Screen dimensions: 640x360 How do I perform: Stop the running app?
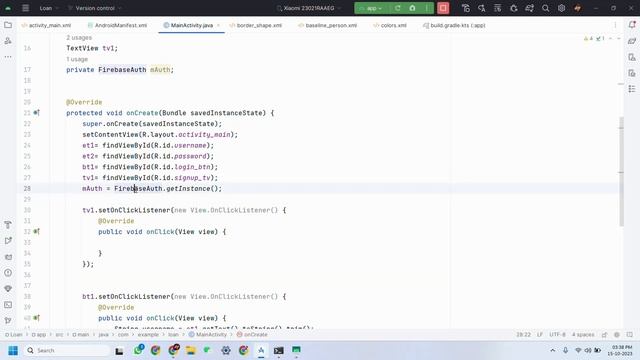443,8
